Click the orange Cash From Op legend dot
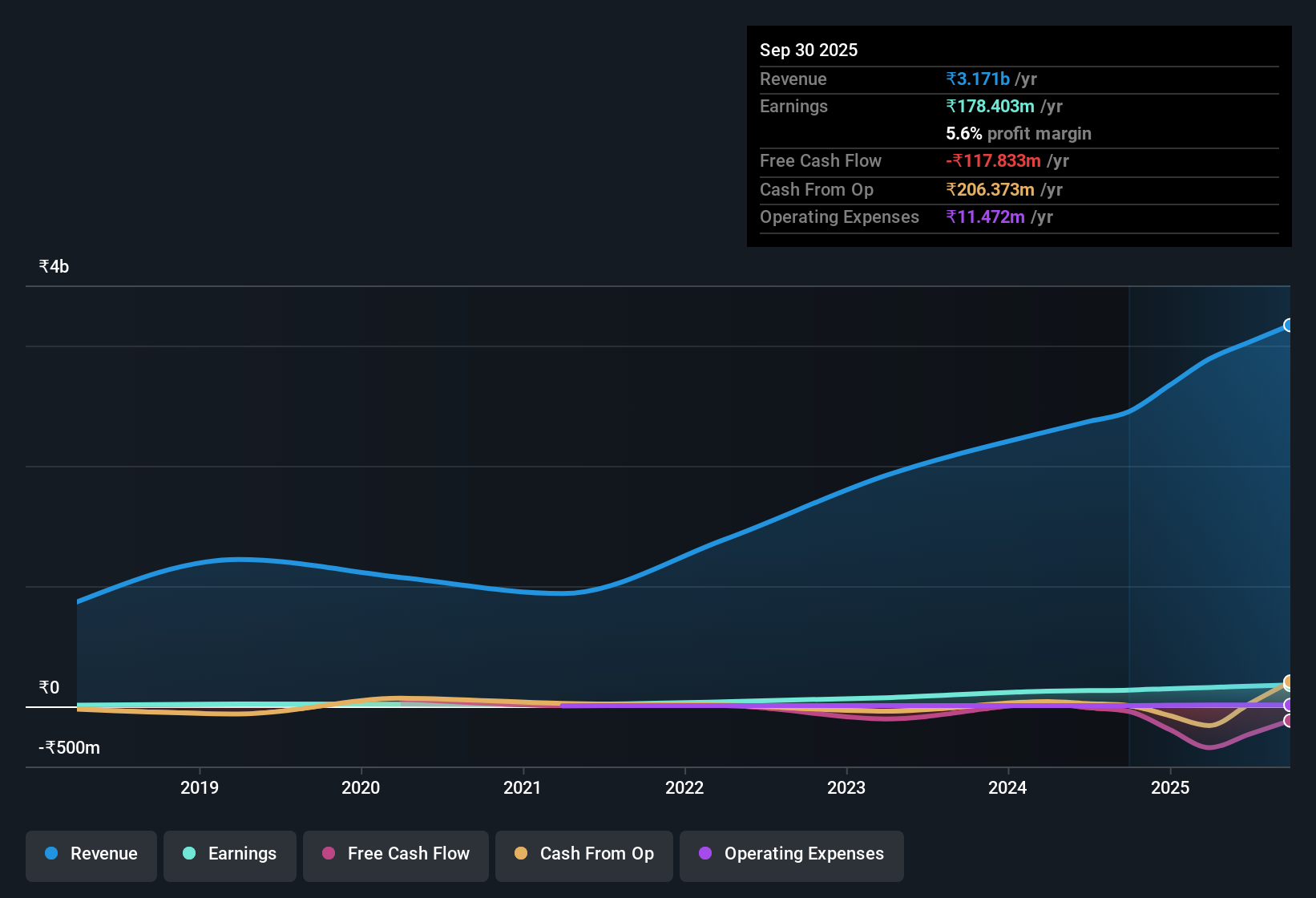The image size is (1316, 898). pyautogui.click(x=521, y=854)
